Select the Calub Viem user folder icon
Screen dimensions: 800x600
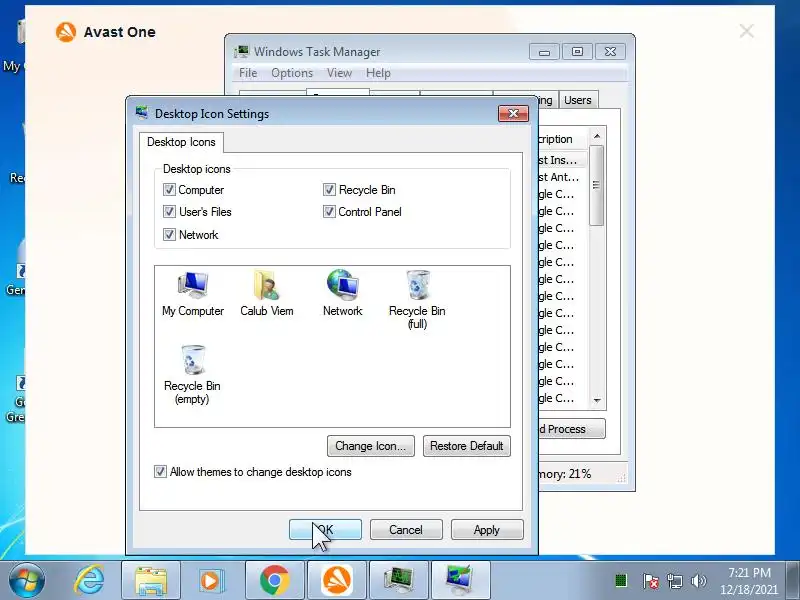[266, 294]
